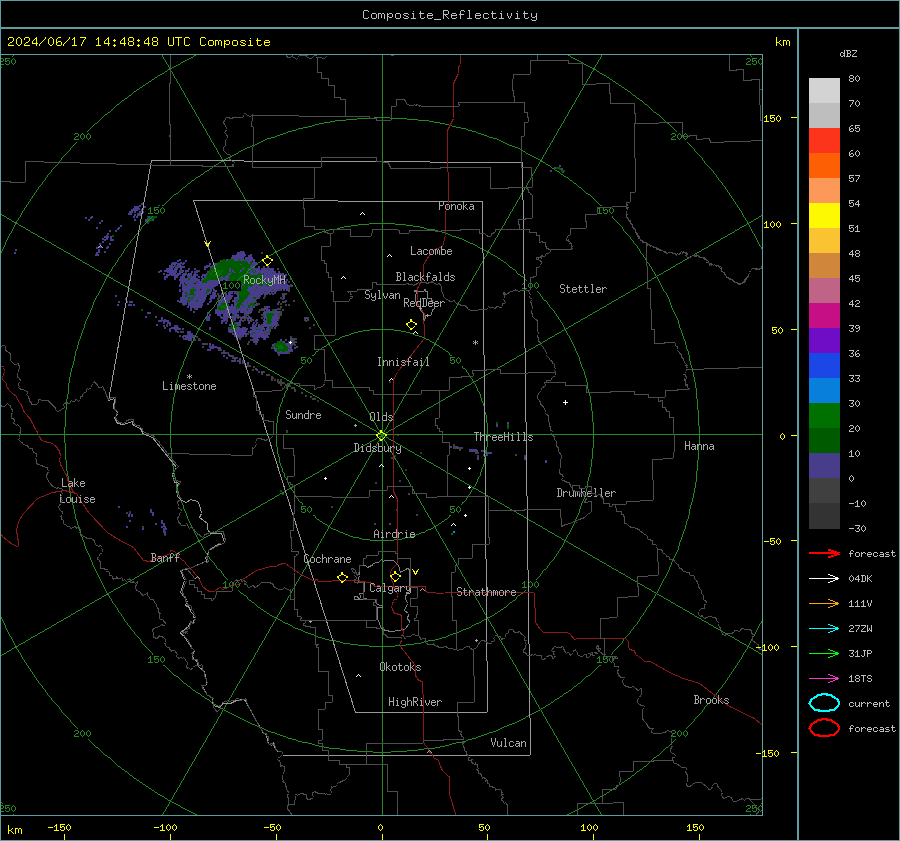Click the Drumheller town label
Screen dimensions: 900x841
point(586,493)
